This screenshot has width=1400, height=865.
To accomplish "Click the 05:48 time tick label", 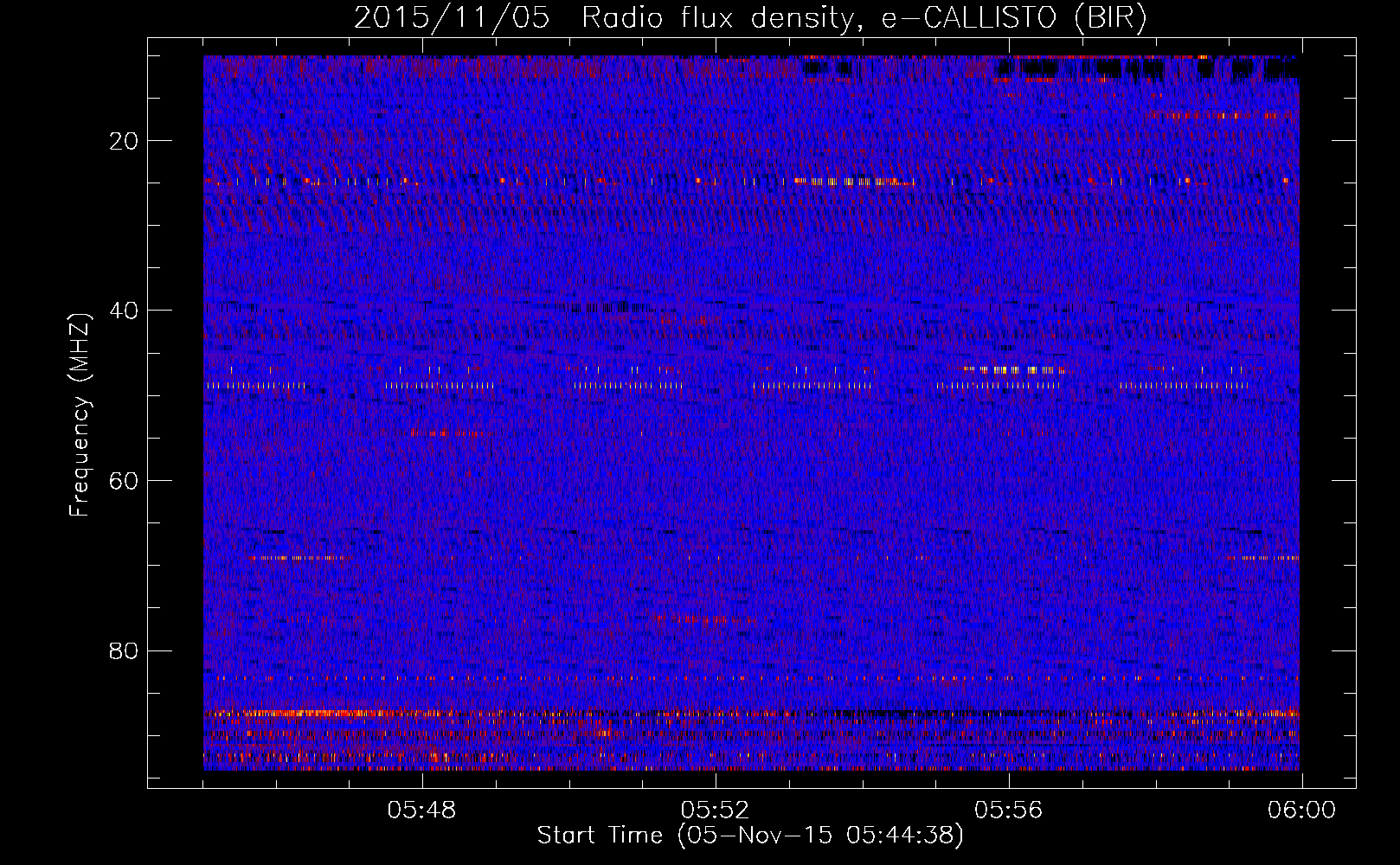I will [421, 811].
